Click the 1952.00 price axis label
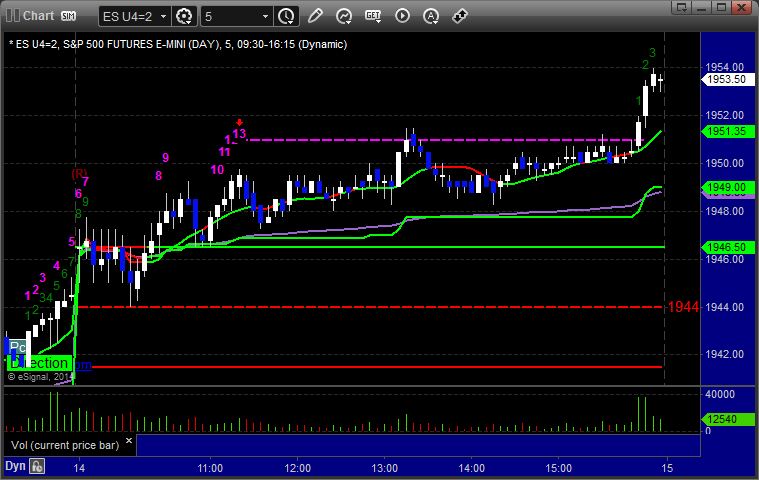 click(x=724, y=115)
